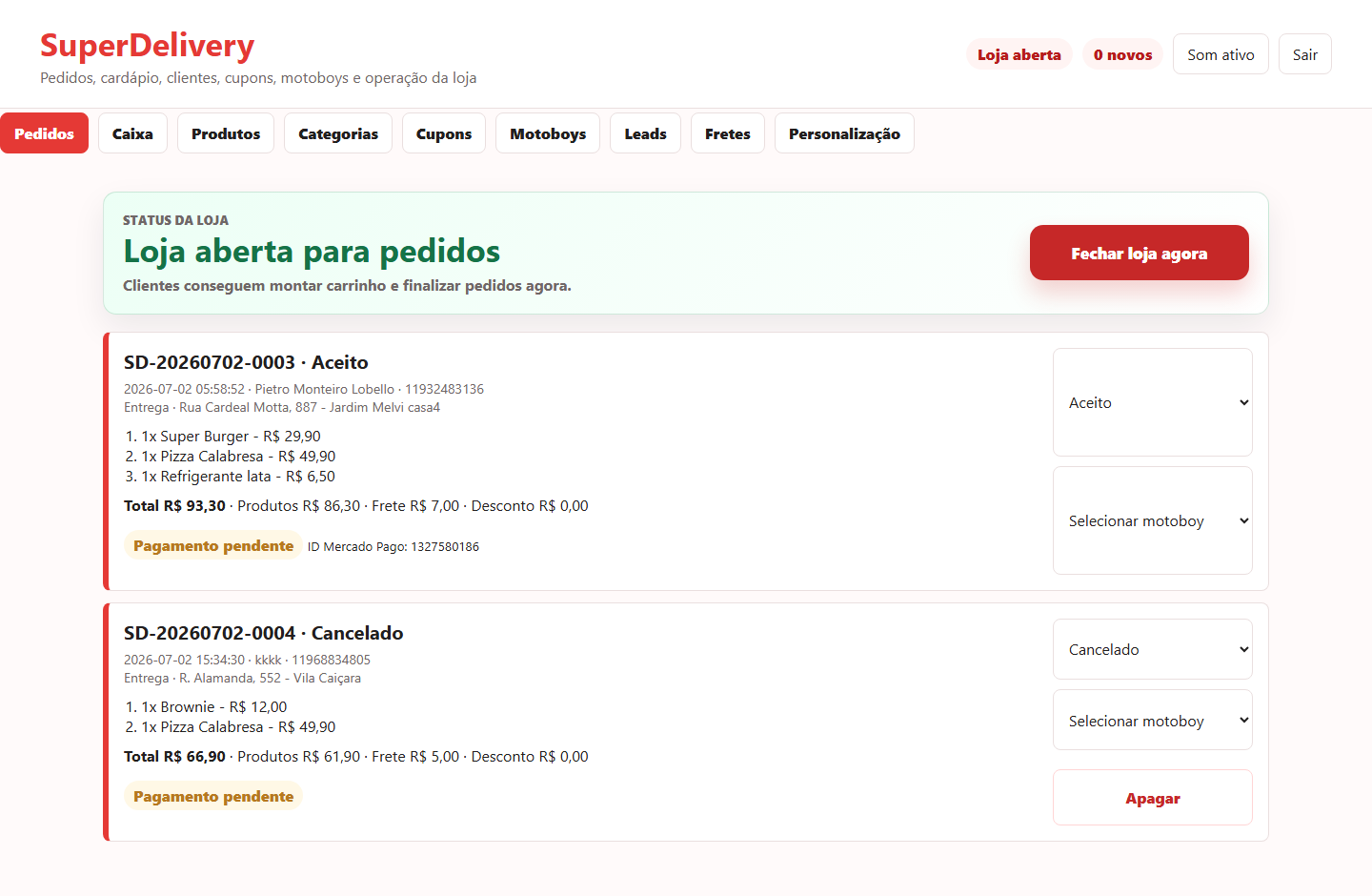Expand the Cancelado status dropdown
Viewport: 1372px width, 896px height.
pyautogui.click(x=1153, y=649)
